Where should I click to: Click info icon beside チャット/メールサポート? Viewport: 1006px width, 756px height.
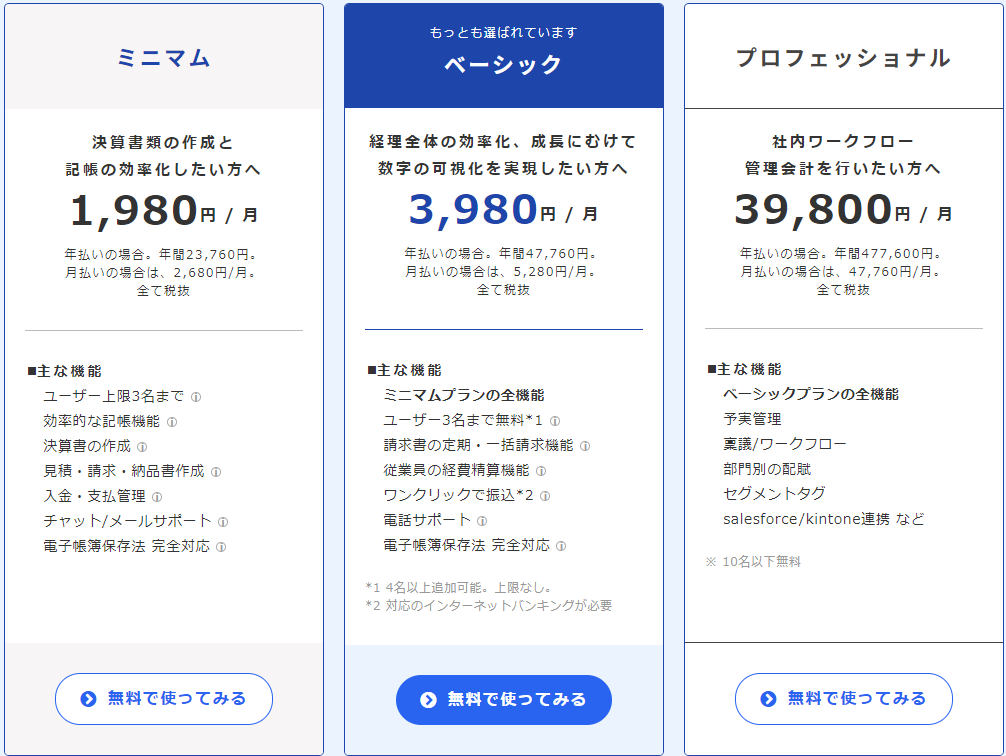point(223,522)
